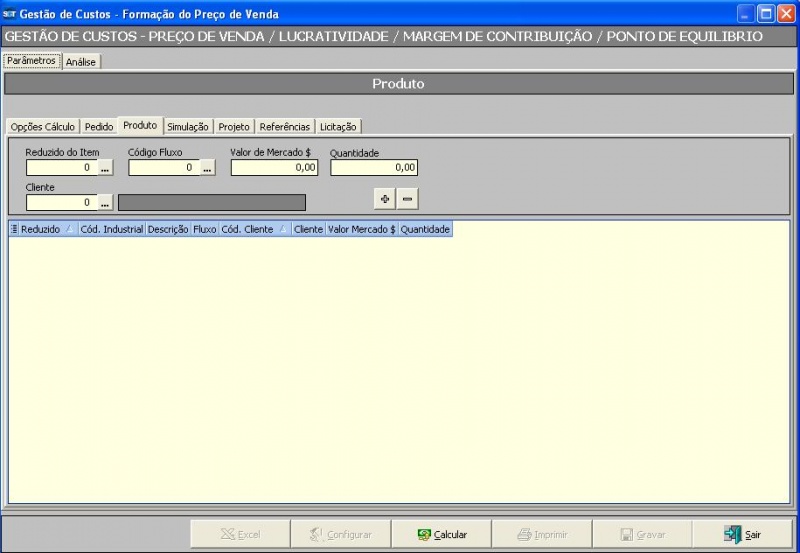Open the Opções Cálculo tab
Image resolution: width=800 pixels, height=553 pixels.
[x=42, y=127]
